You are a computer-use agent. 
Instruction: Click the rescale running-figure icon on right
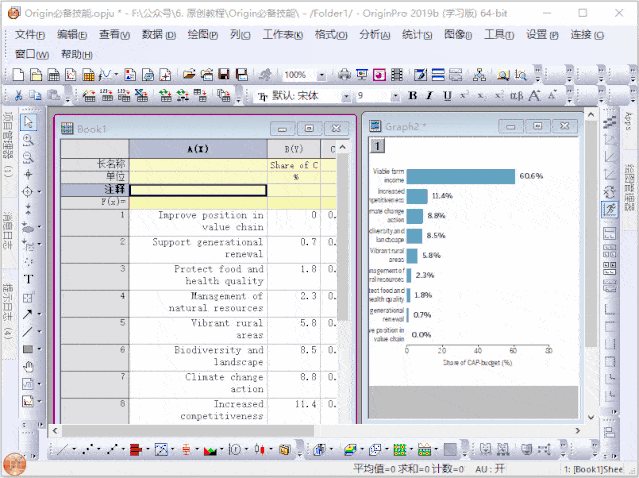[610, 209]
